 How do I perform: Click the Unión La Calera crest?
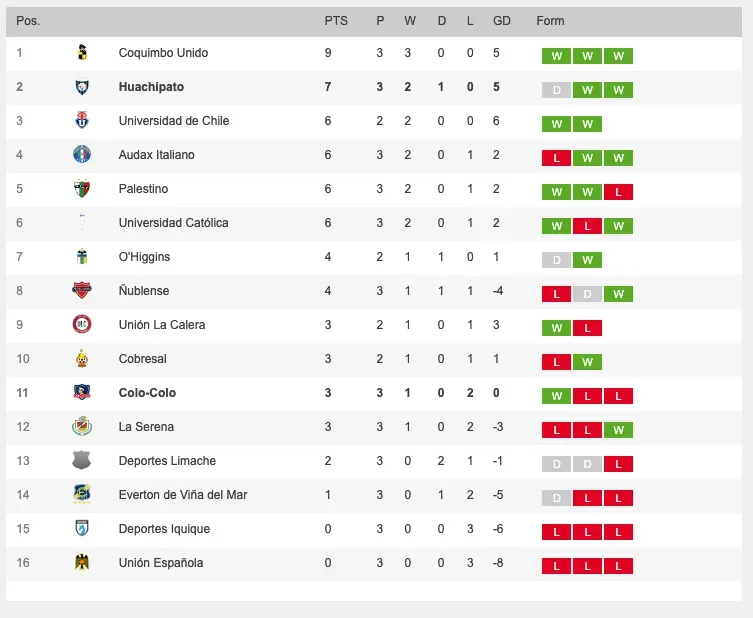point(82,325)
